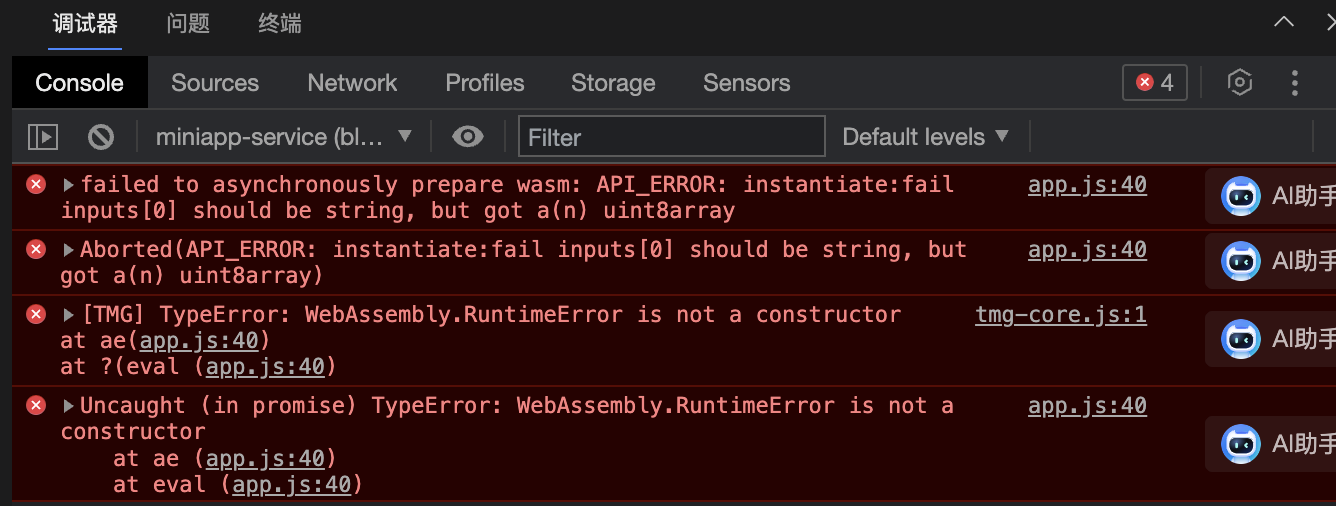This screenshot has height=506, width=1336.
Task: Open settings via the hexagon gear icon
Action: click(1240, 83)
